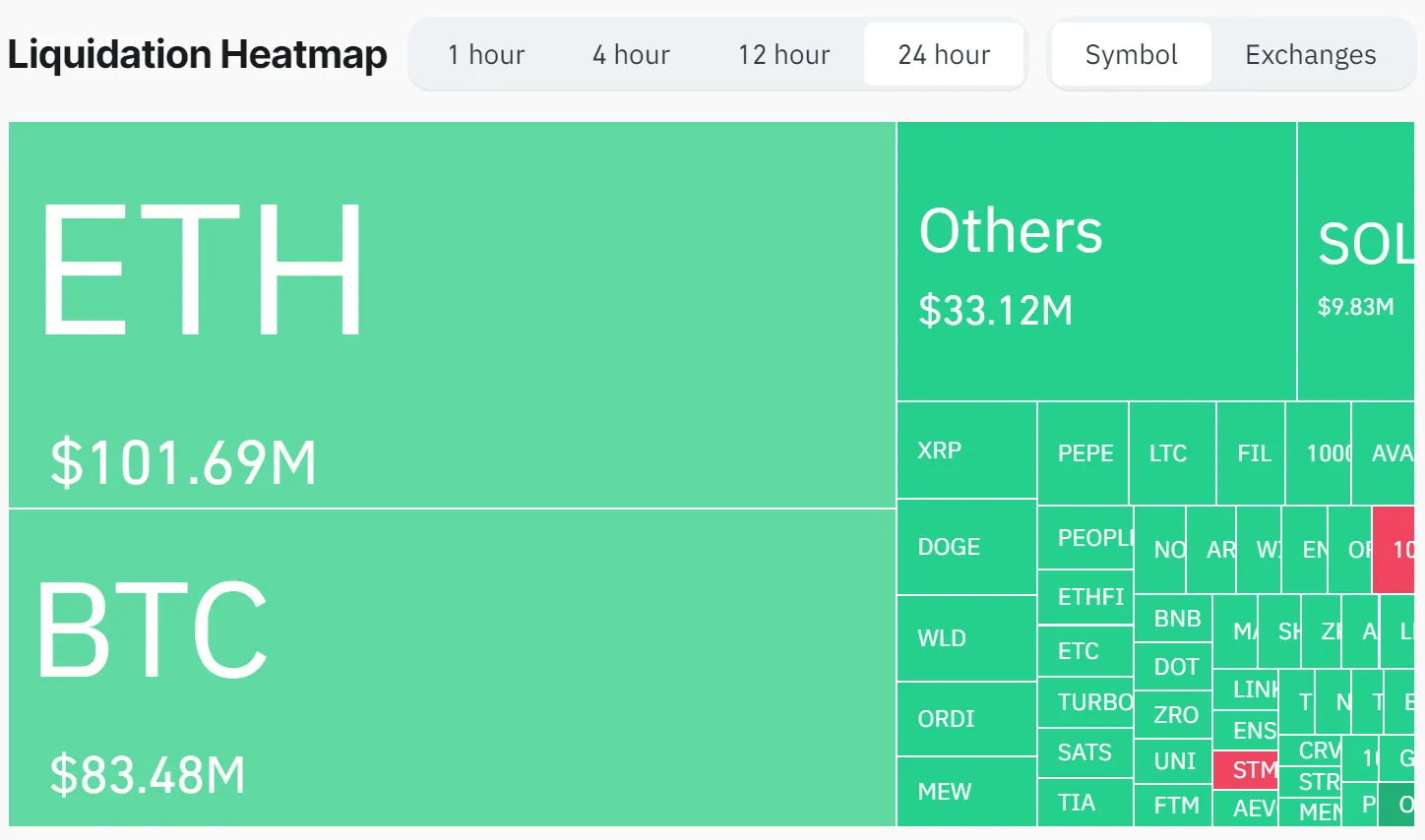Switch heatmap view to Symbol
This screenshot has width=1425, height=840.
pos(1131,55)
